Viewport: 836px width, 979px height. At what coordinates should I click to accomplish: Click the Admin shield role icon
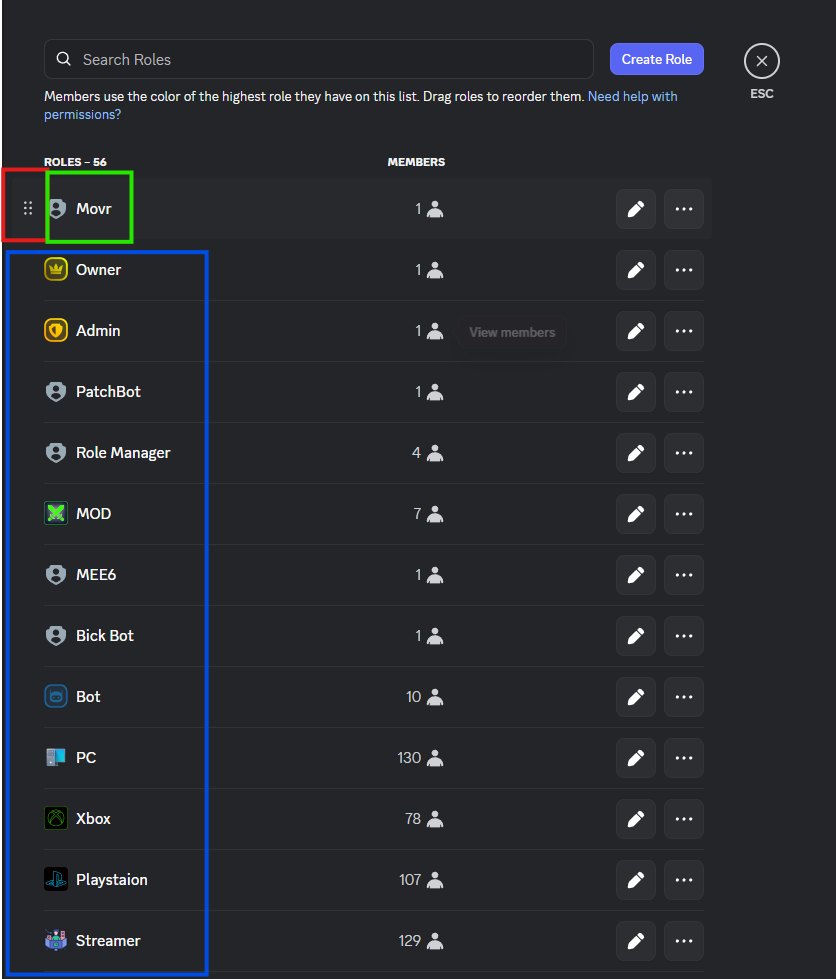point(56,331)
